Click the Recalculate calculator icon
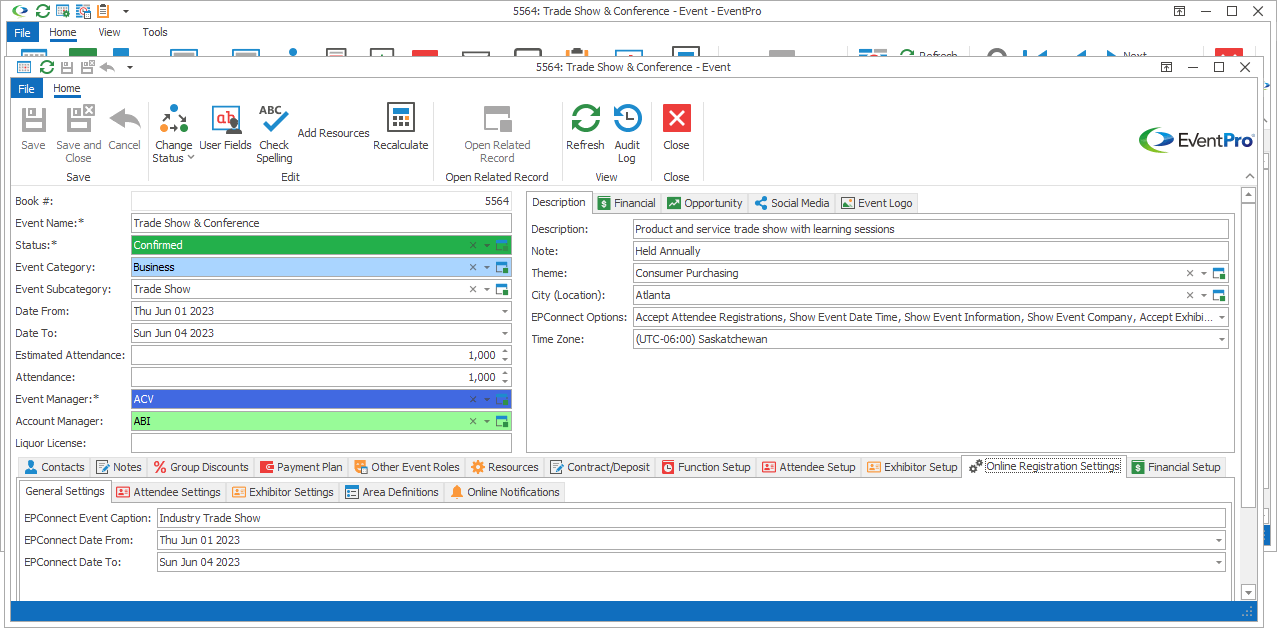This screenshot has width=1277, height=628. pos(400,118)
